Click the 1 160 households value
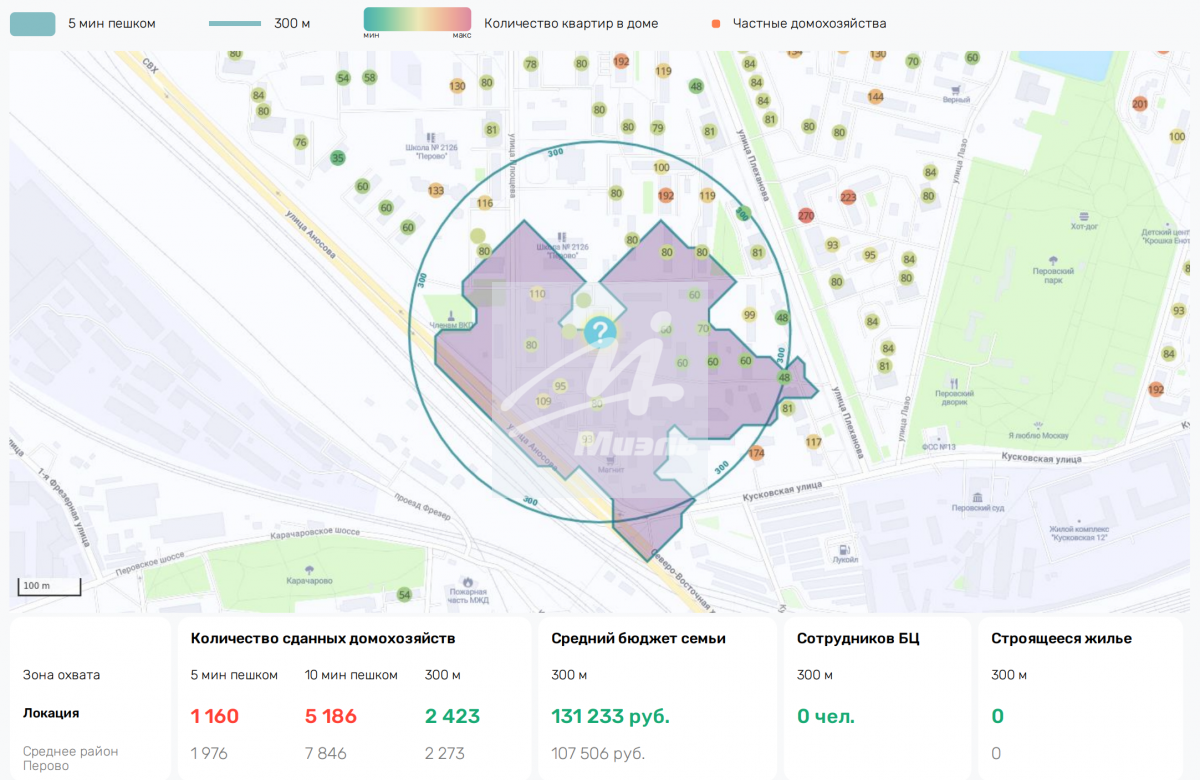1200x780 pixels. [215, 716]
